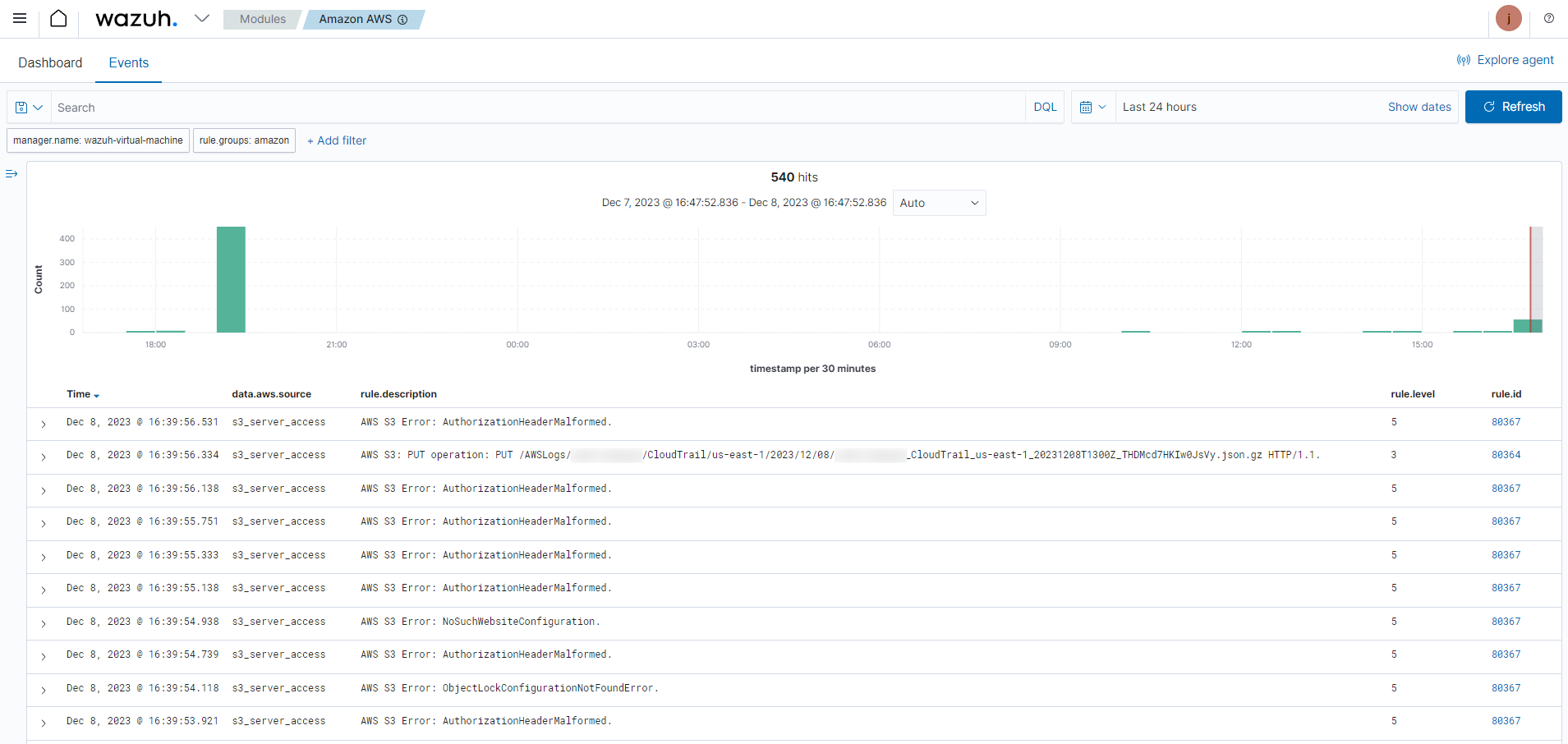
Task: Click the Explore agent link
Action: (1505, 60)
